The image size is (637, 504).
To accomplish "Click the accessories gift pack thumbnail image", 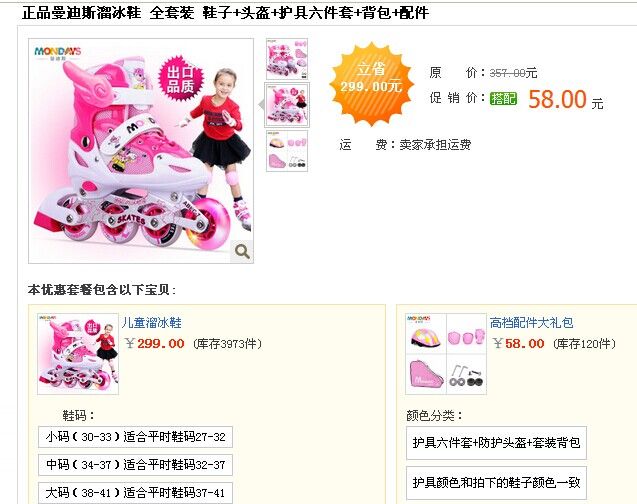I will coord(446,354).
